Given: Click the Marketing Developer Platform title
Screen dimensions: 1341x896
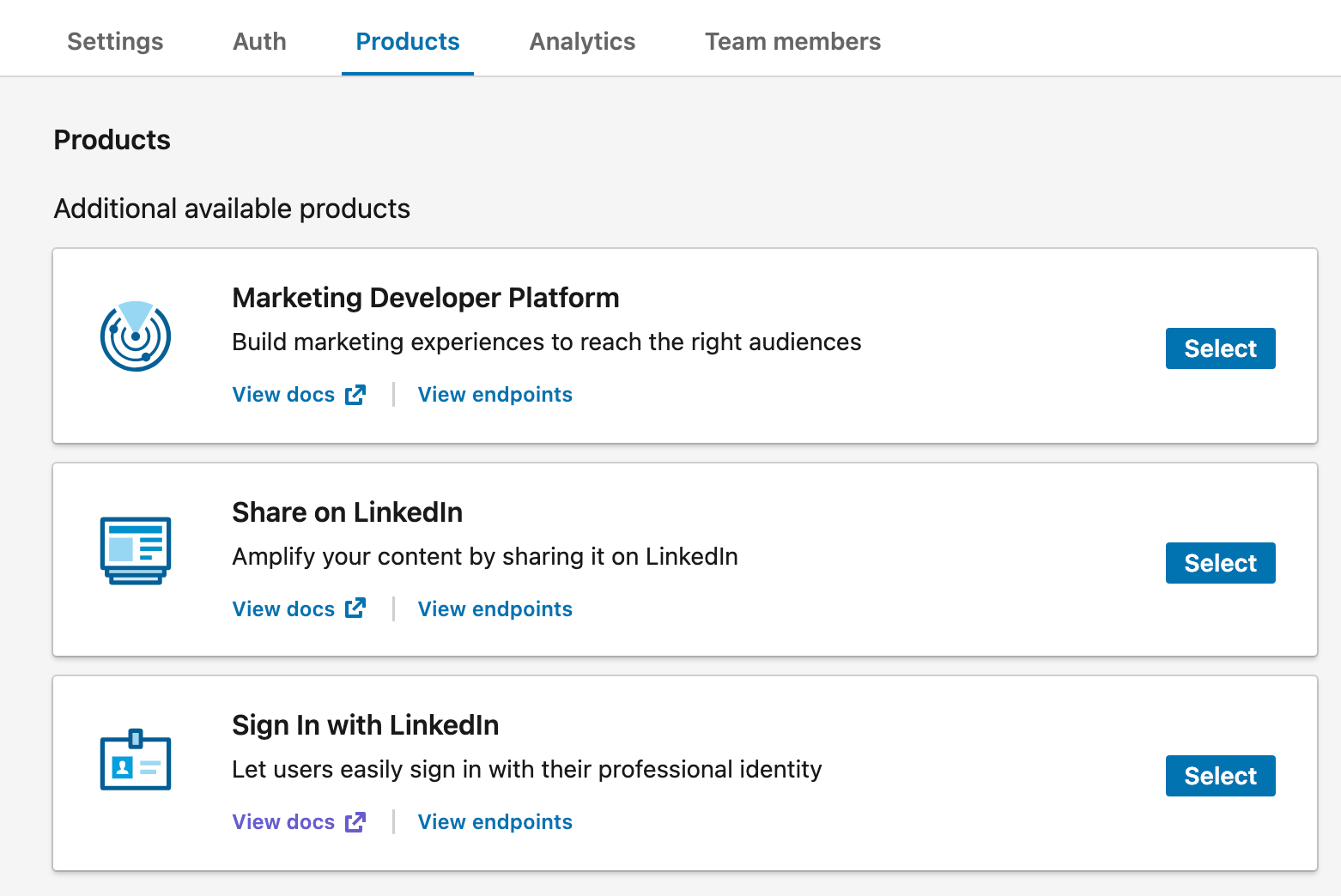Looking at the screenshot, I should click(426, 298).
